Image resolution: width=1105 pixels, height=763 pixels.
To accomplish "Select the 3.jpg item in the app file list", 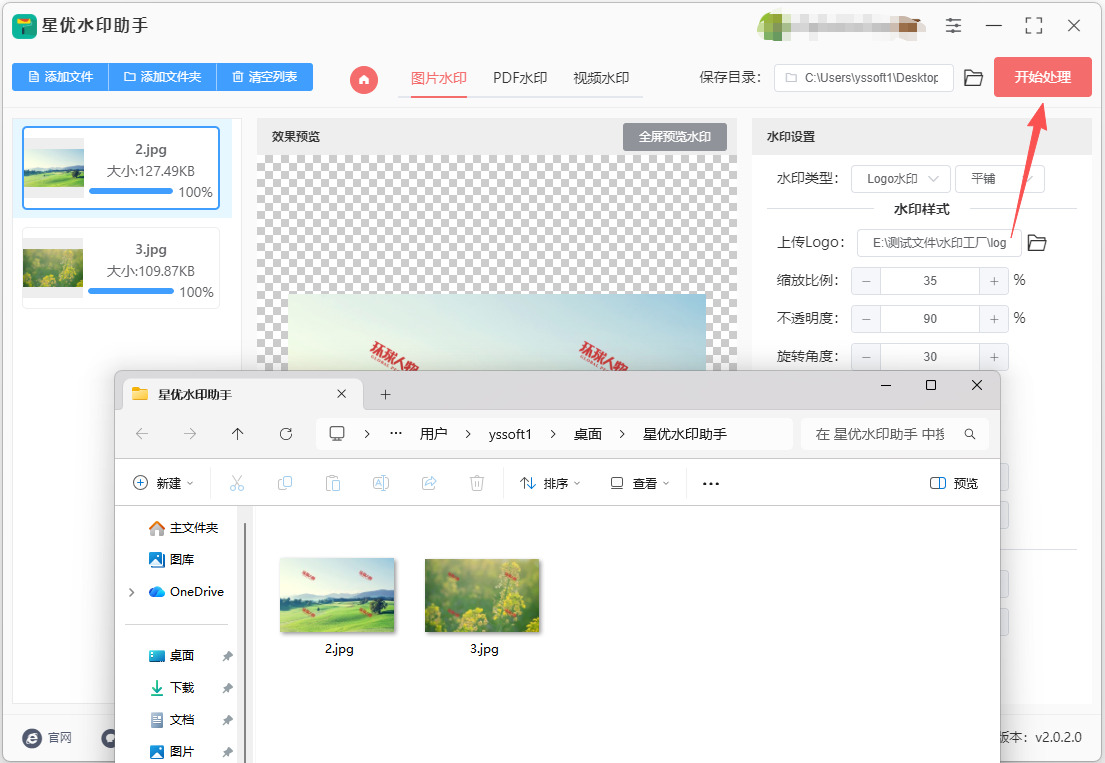I will [x=121, y=268].
